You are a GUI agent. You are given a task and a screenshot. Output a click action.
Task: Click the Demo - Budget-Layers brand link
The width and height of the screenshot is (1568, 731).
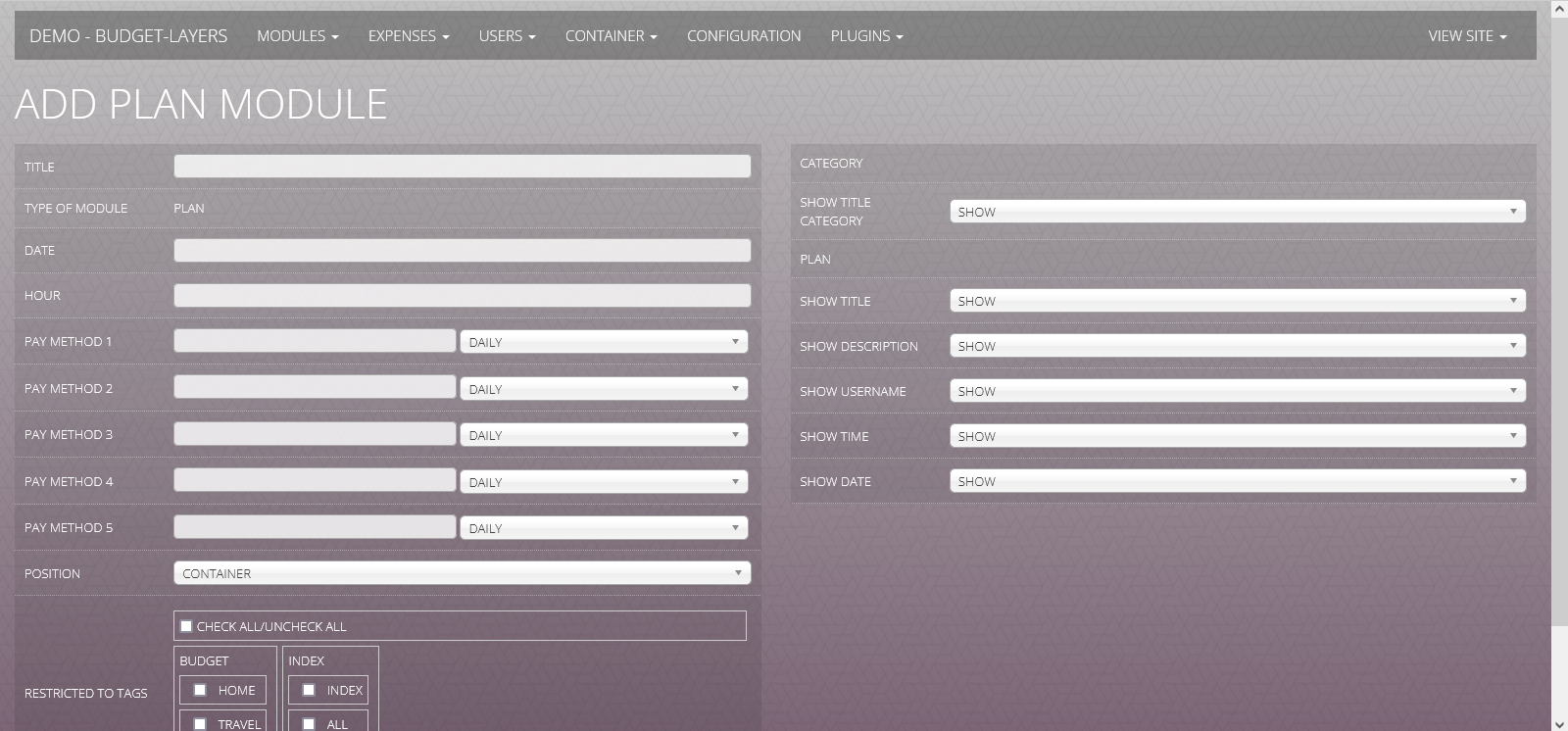coord(128,36)
